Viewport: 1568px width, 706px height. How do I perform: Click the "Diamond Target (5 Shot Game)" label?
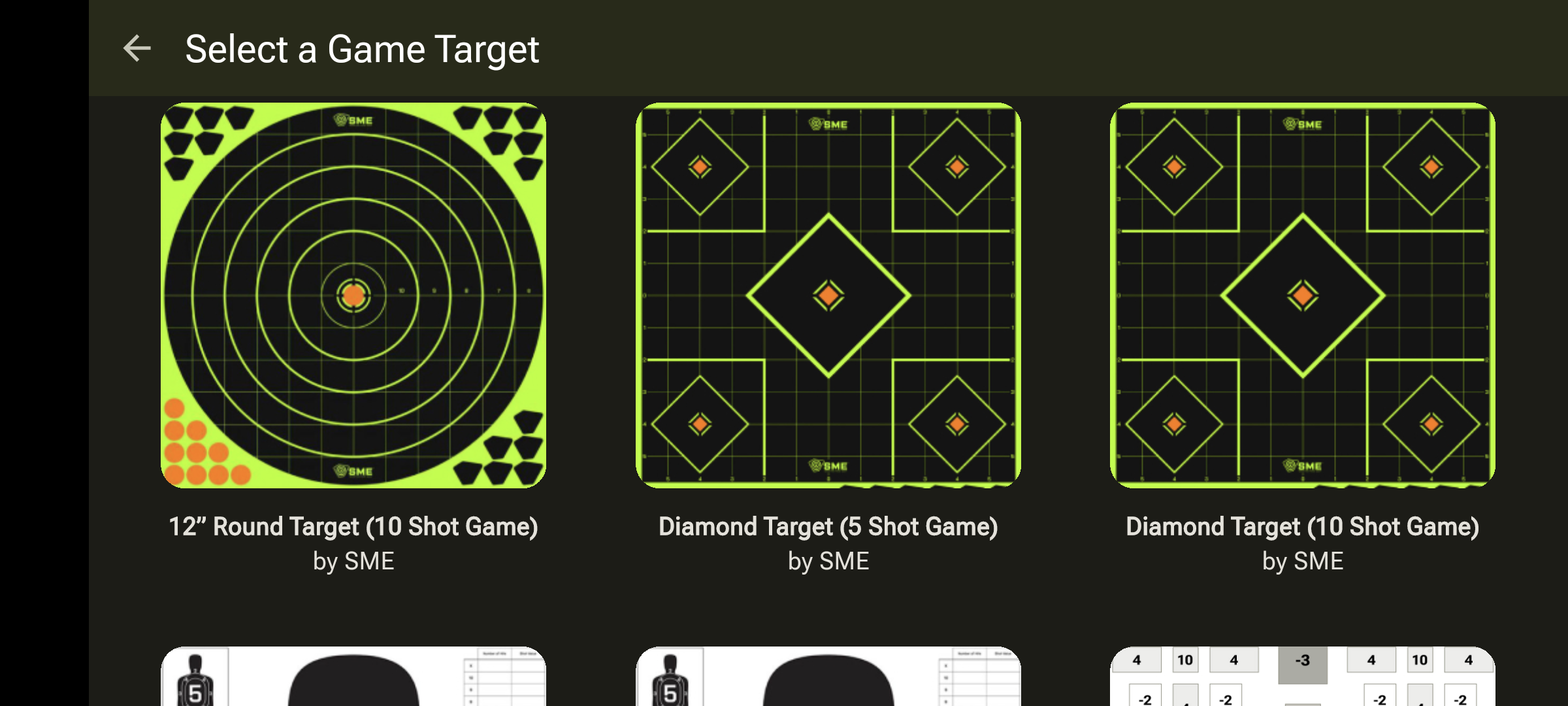(x=828, y=527)
